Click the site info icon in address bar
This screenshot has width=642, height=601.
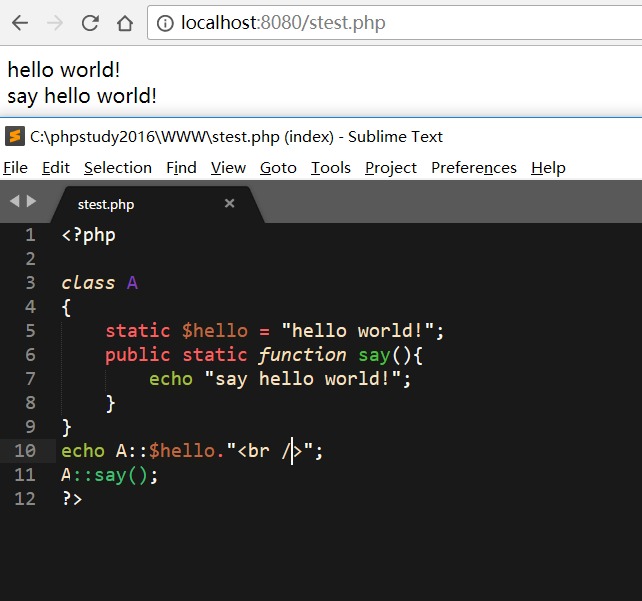pyautogui.click(x=166, y=22)
